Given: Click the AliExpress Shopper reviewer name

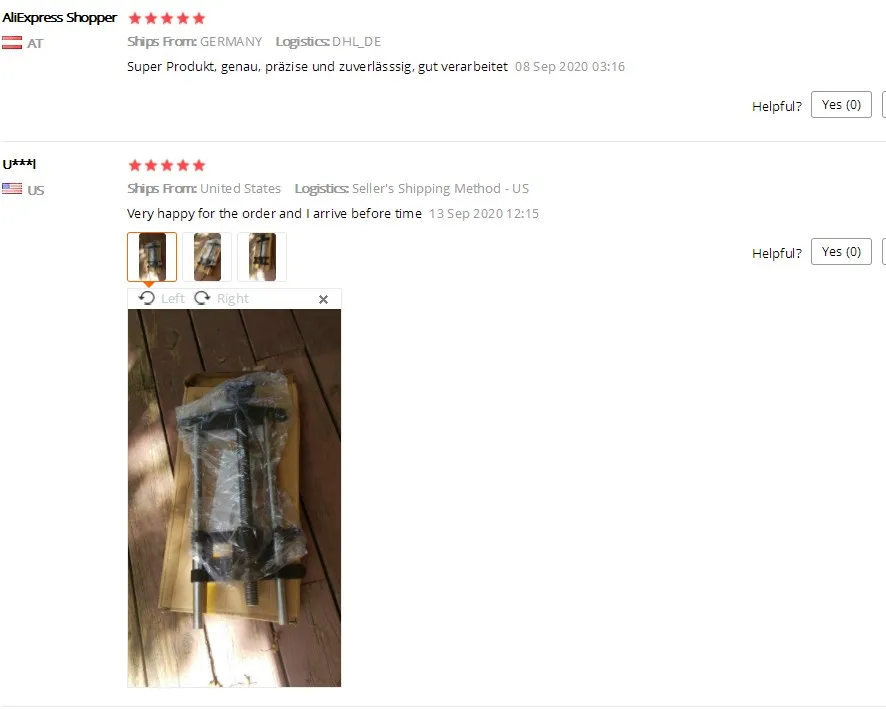Looking at the screenshot, I should click(x=59, y=18).
